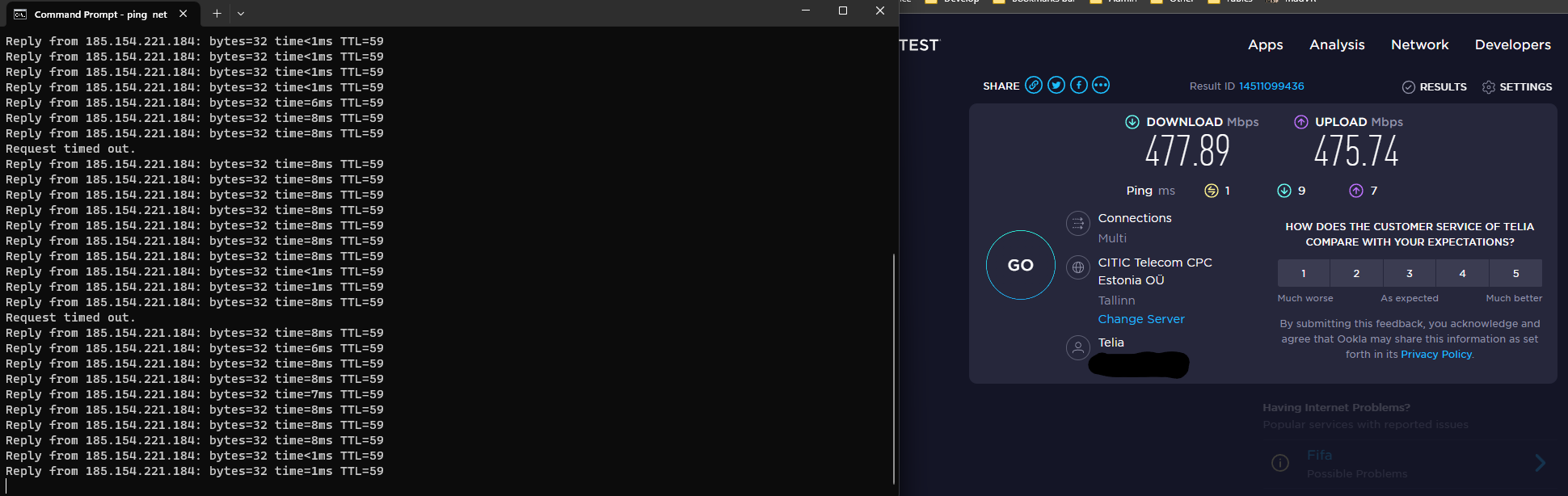Expand the Fifa row chevron arrow

[x=1540, y=463]
